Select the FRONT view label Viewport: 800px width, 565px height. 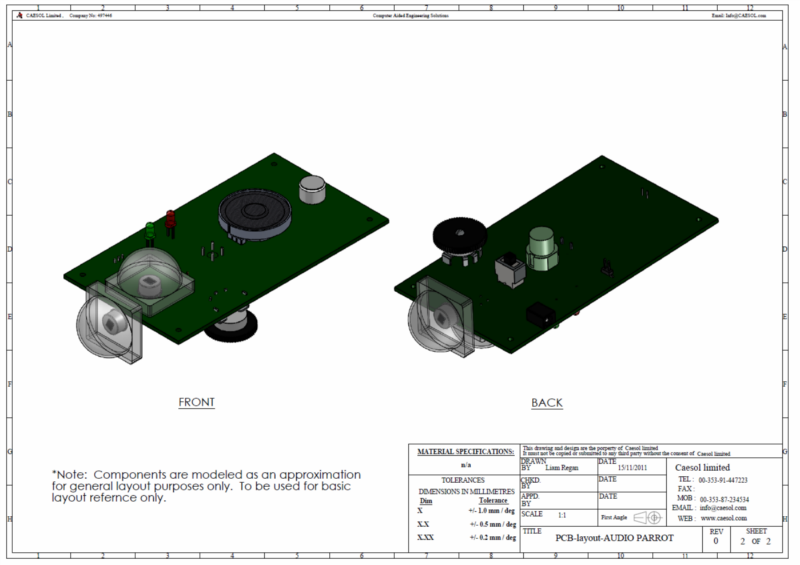[x=196, y=402]
